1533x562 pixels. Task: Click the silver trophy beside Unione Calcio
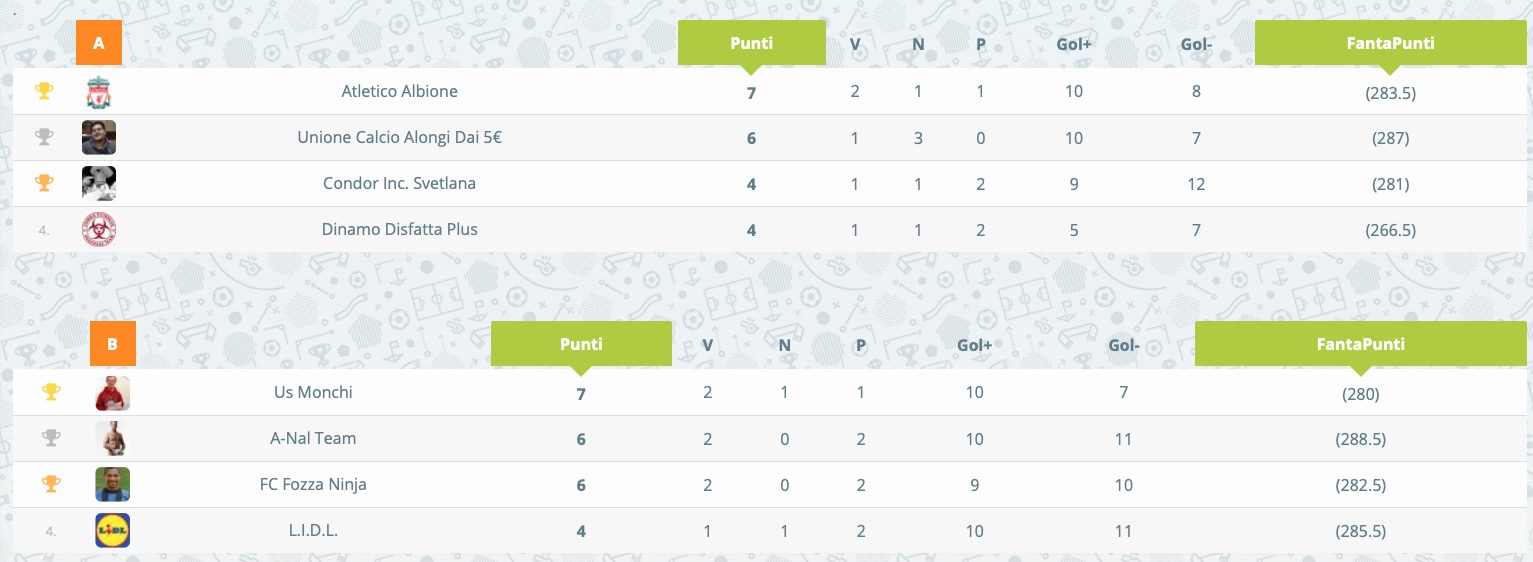point(44,137)
